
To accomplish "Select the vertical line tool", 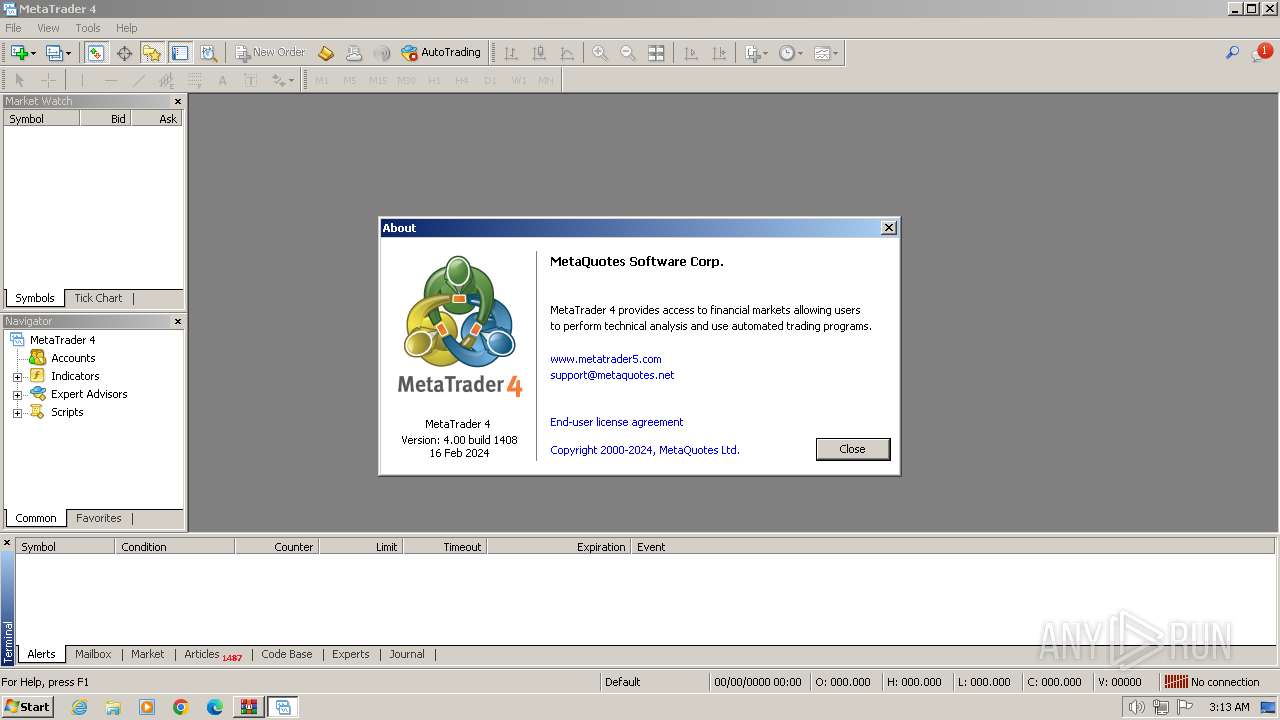I will point(82,80).
